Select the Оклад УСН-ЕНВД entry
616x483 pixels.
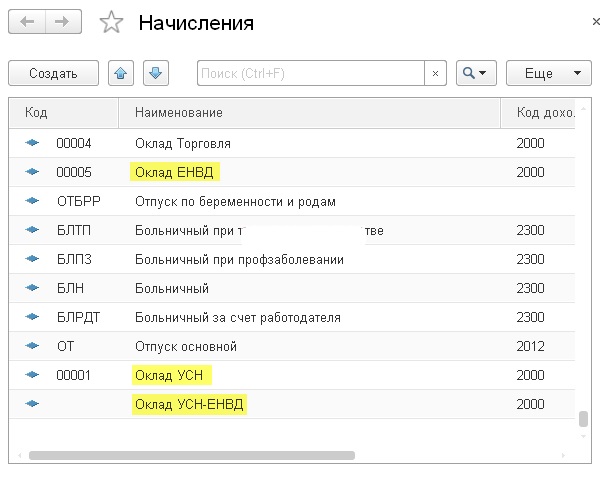point(189,404)
